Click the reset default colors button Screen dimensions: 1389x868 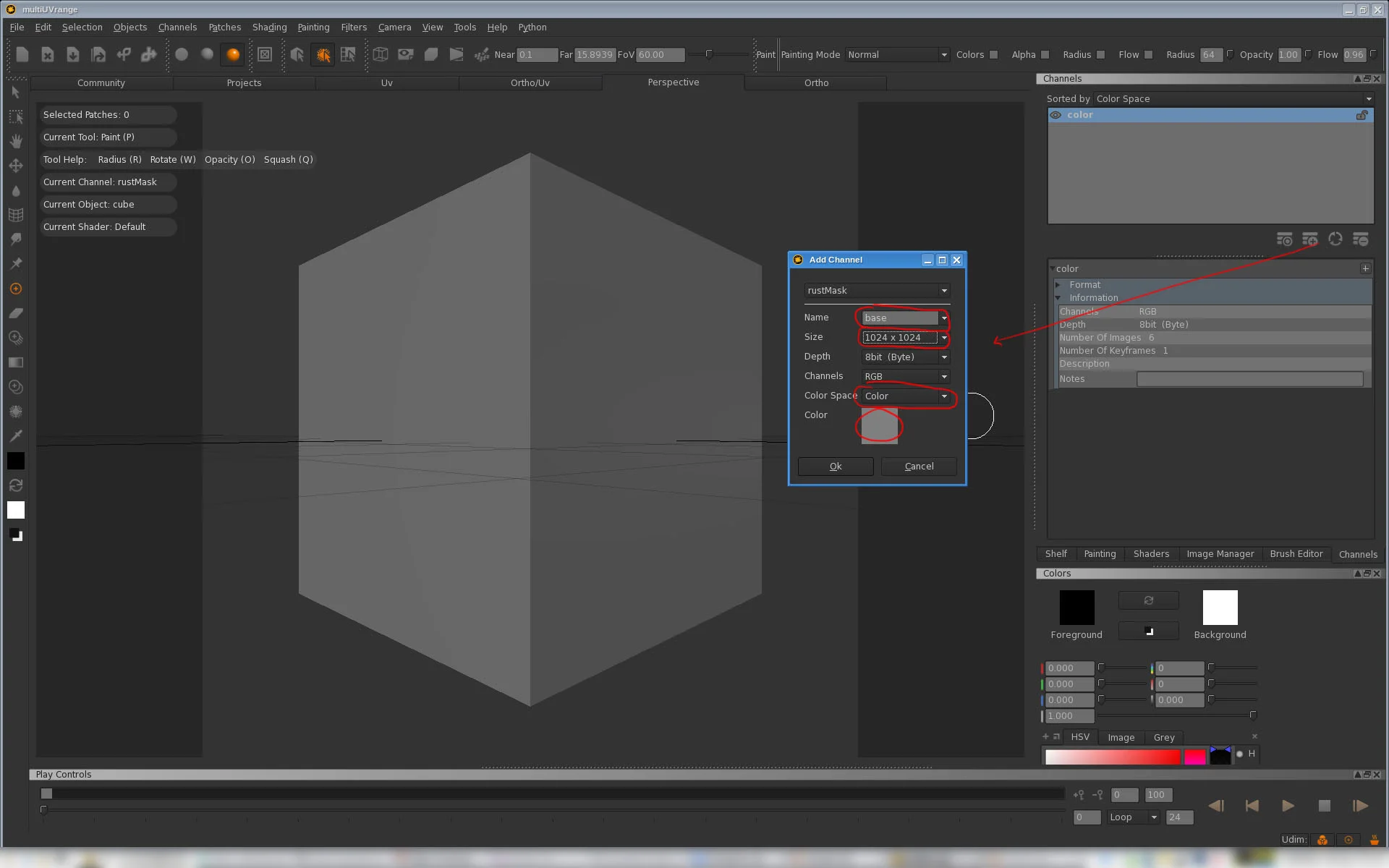pyautogui.click(x=1148, y=631)
